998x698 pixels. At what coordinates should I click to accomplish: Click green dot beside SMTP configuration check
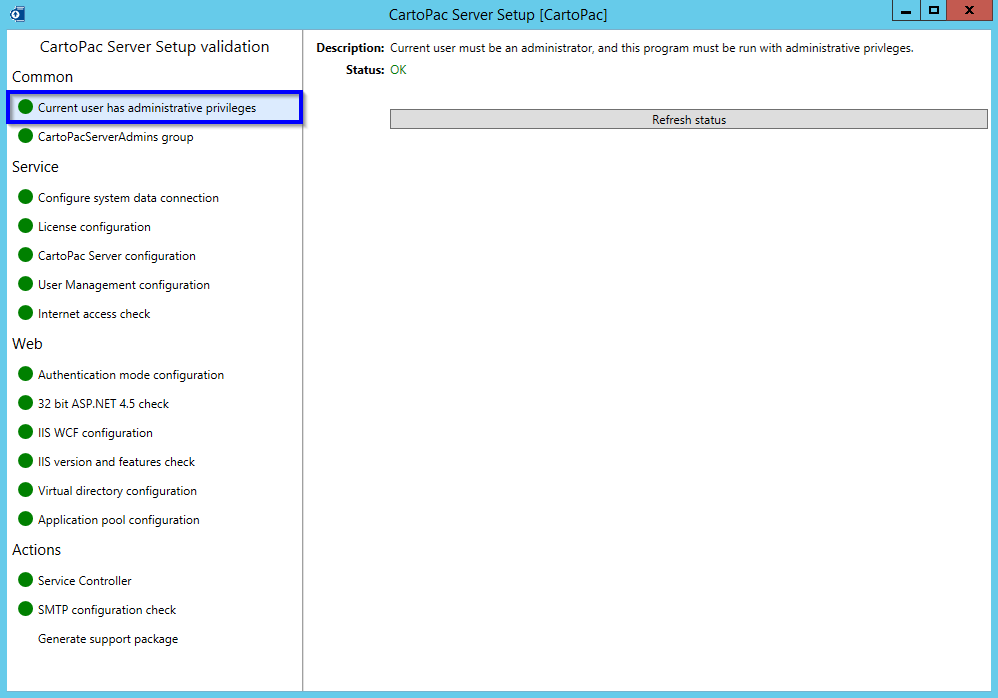pos(25,608)
